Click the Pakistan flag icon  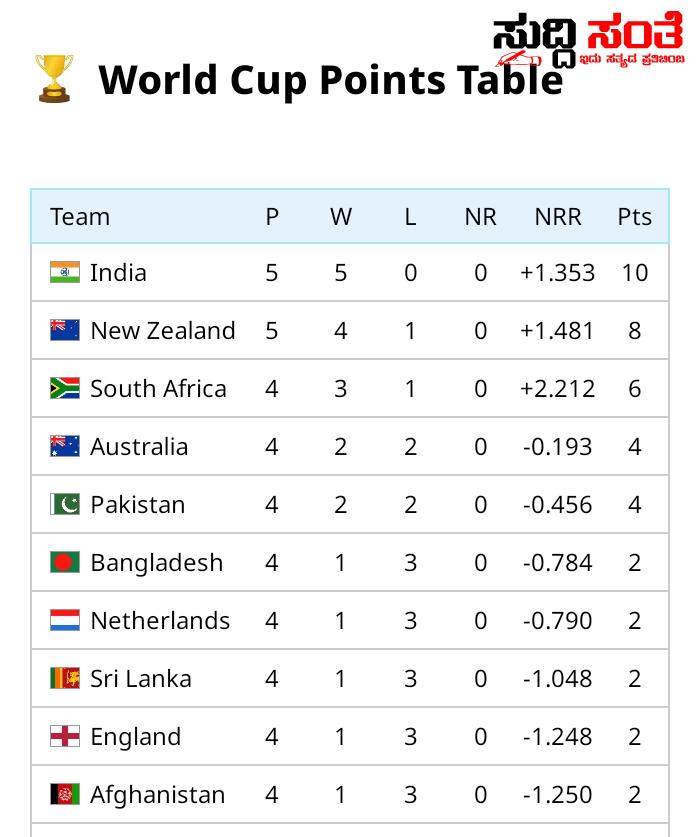coord(65,504)
